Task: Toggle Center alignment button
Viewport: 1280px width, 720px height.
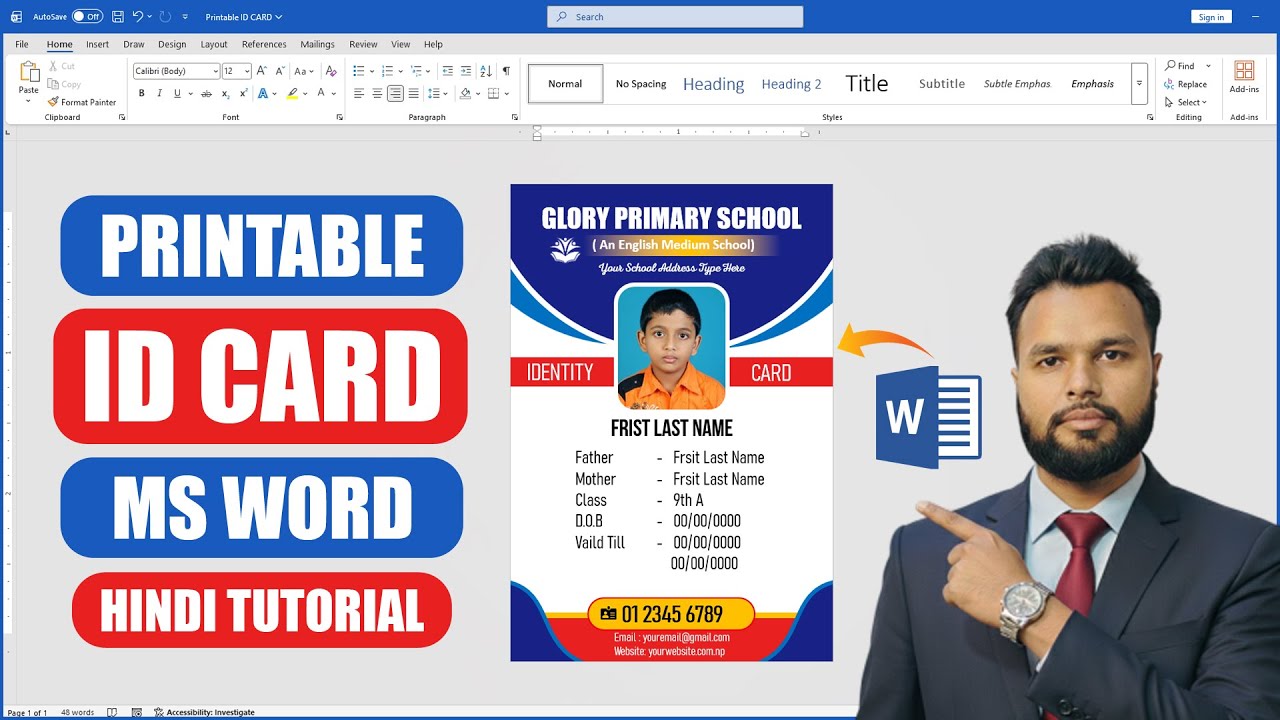Action: click(x=377, y=93)
